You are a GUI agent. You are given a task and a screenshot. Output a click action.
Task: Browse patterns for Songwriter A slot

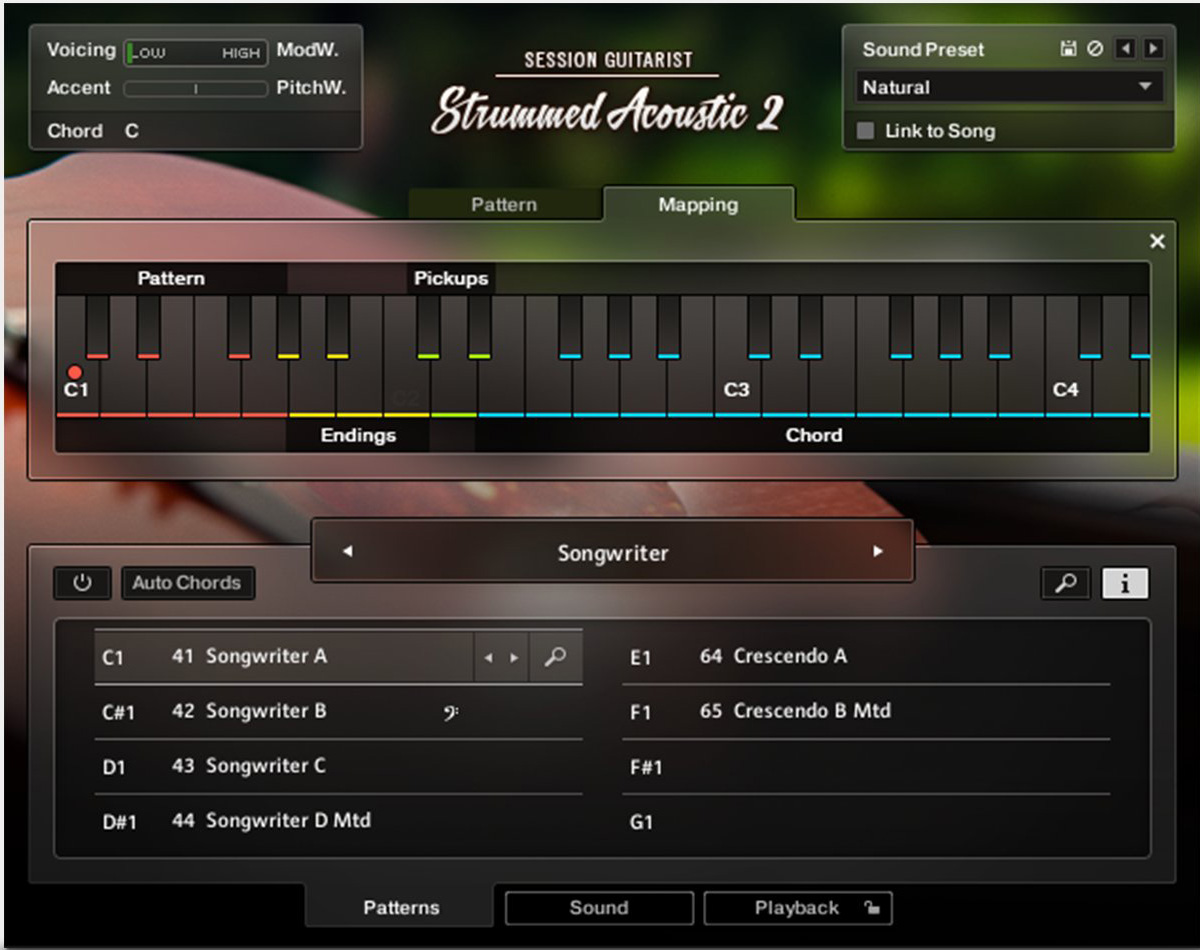click(x=555, y=657)
